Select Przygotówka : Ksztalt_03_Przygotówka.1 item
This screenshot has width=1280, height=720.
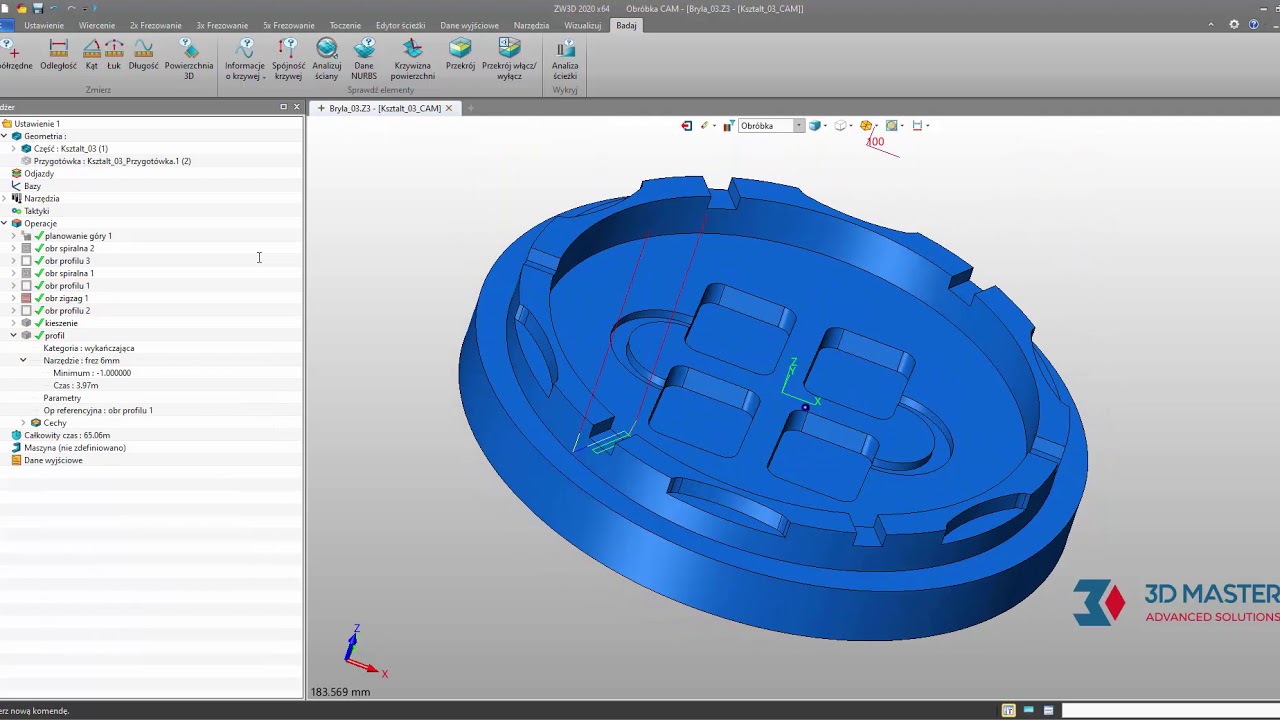click(112, 161)
